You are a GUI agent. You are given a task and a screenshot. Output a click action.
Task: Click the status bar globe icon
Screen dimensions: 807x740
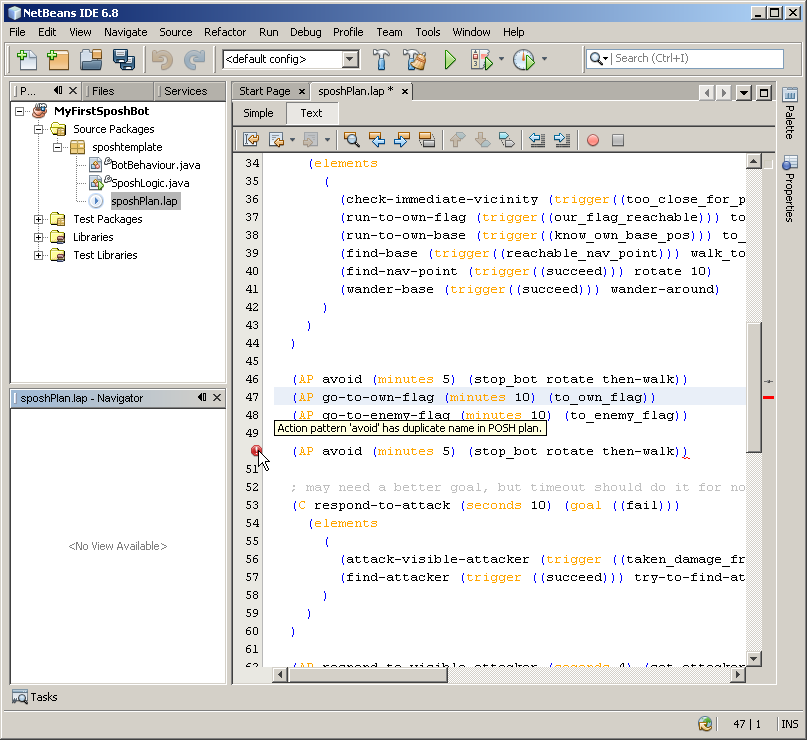point(705,724)
